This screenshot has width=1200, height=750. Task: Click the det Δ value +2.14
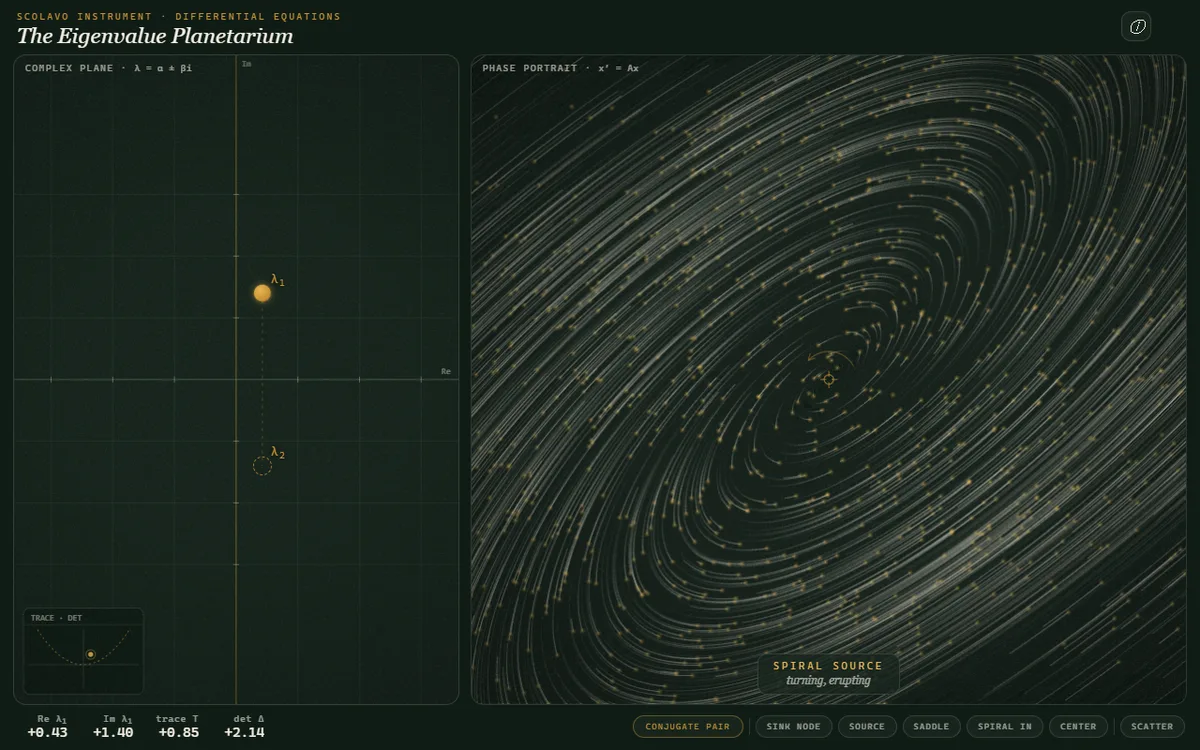[x=244, y=732]
